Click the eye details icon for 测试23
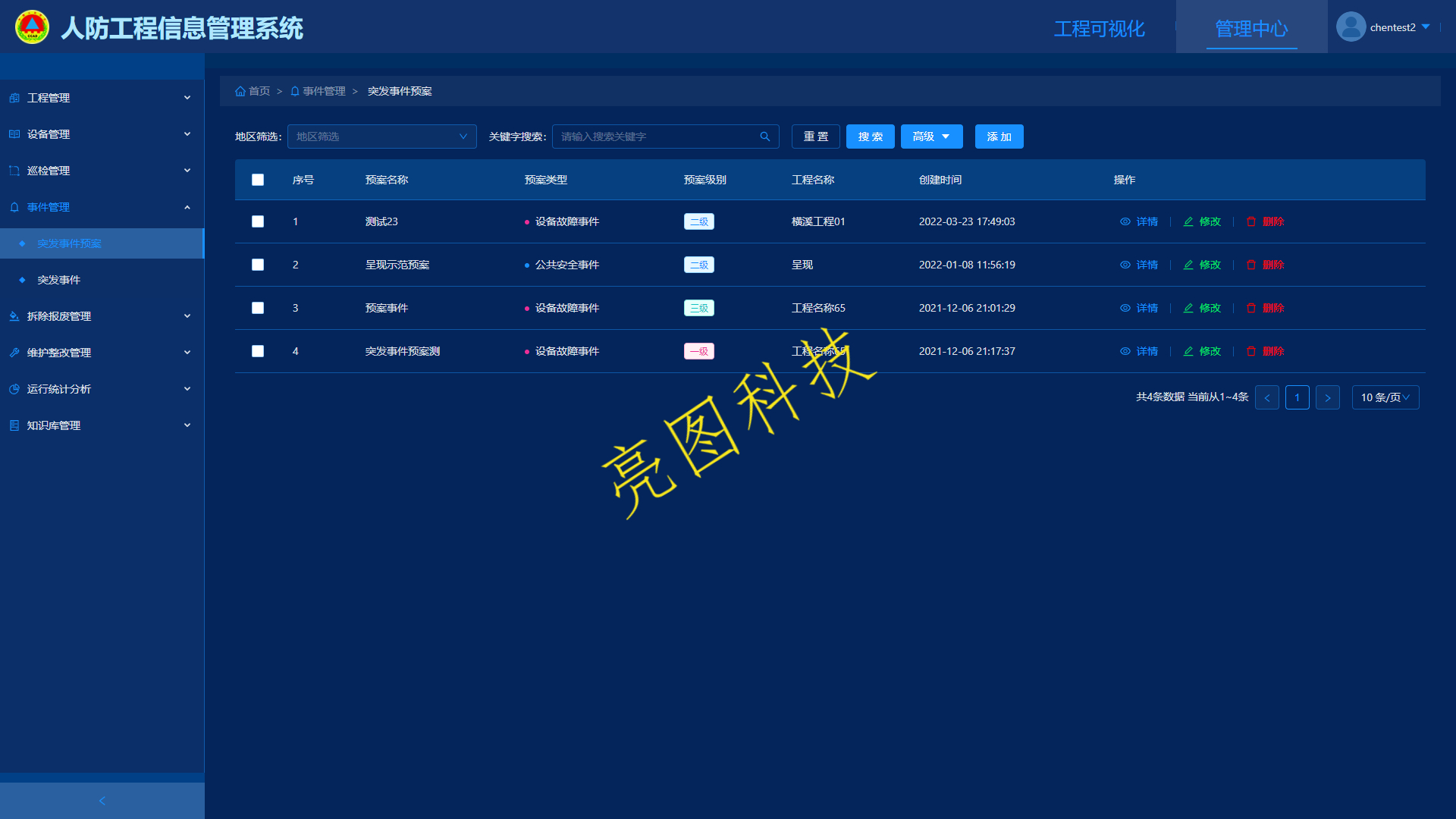 click(1125, 221)
